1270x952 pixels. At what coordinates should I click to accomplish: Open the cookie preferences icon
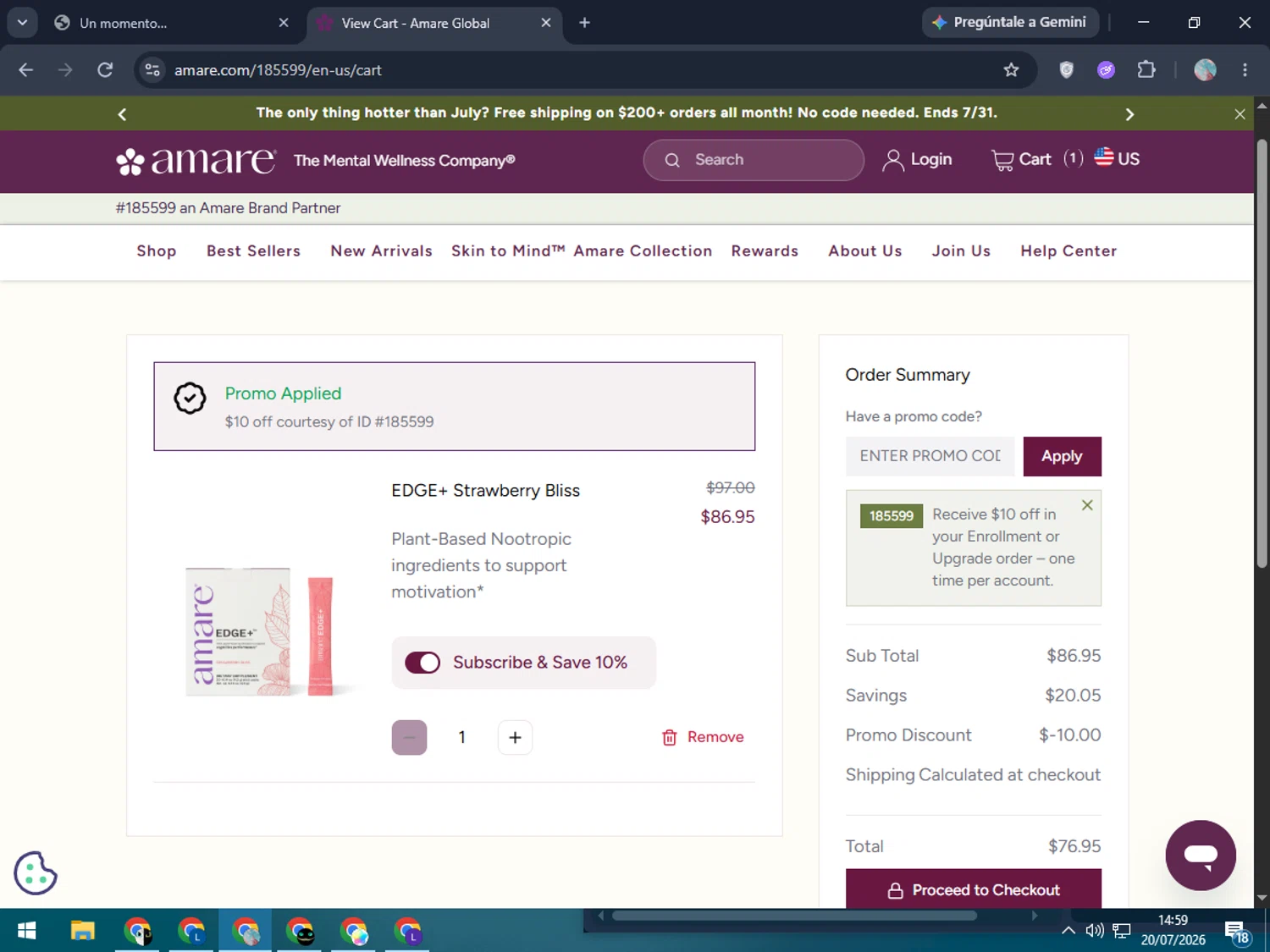pyautogui.click(x=36, y=873)
